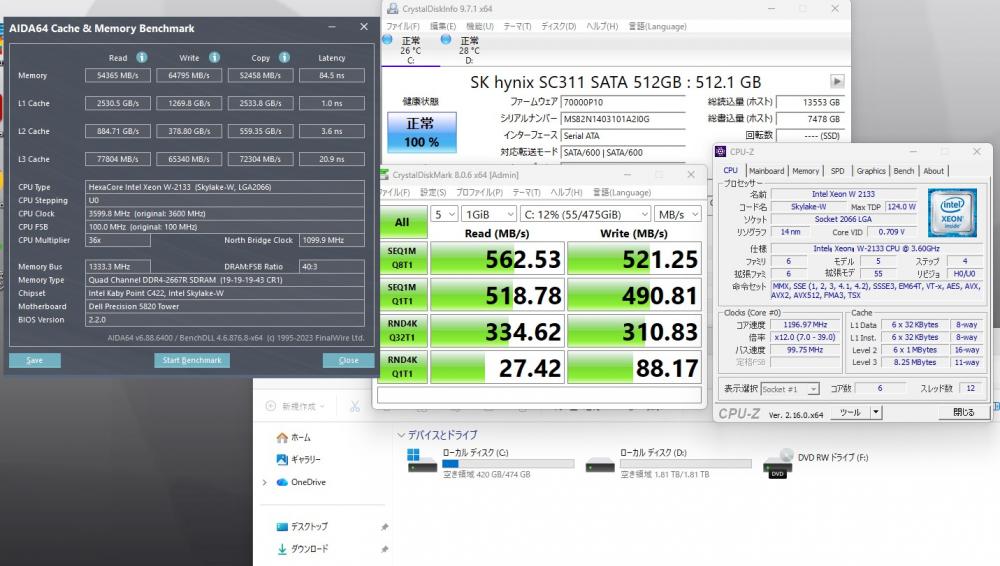
Task: Run RND4K Q32T1 test in CrystalDiskMark
Action: point(402,331)
